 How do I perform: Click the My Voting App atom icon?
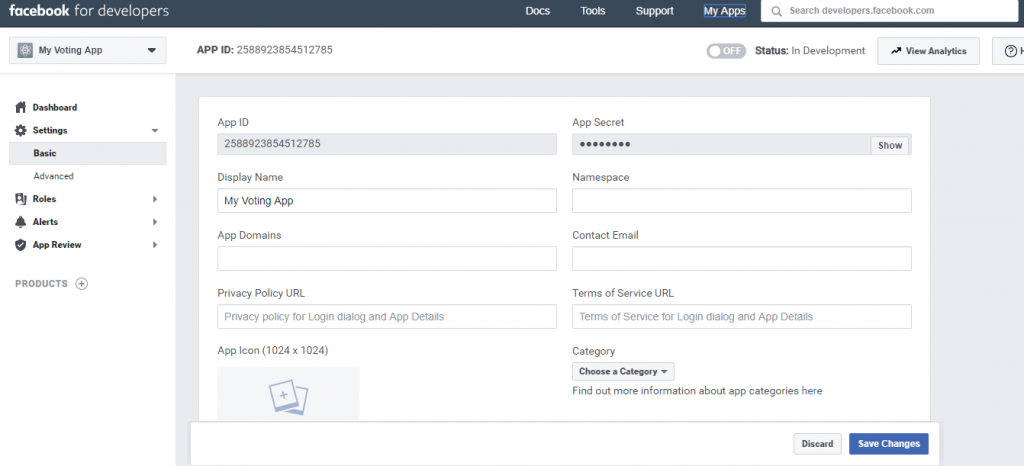[x=25, y=50]
